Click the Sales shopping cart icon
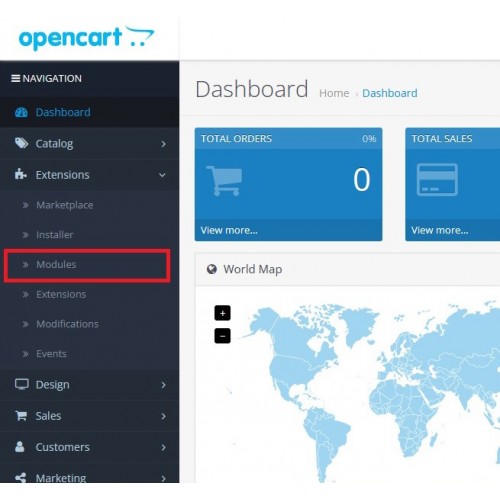The image size is (500, 500). coord(21,416)
